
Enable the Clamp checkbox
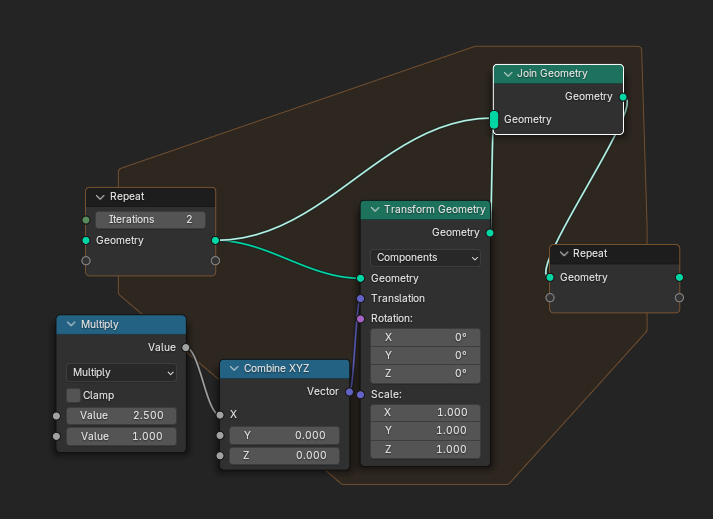pos(73,395)
